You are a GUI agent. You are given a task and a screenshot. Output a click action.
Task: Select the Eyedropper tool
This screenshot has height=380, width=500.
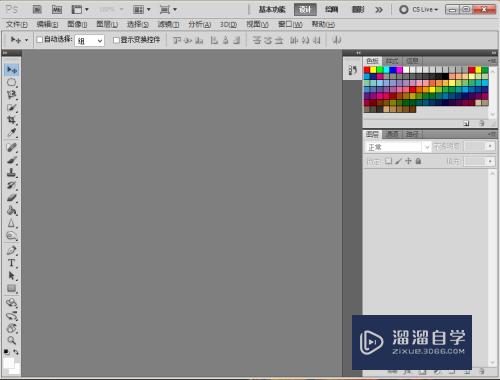point(12,133)
